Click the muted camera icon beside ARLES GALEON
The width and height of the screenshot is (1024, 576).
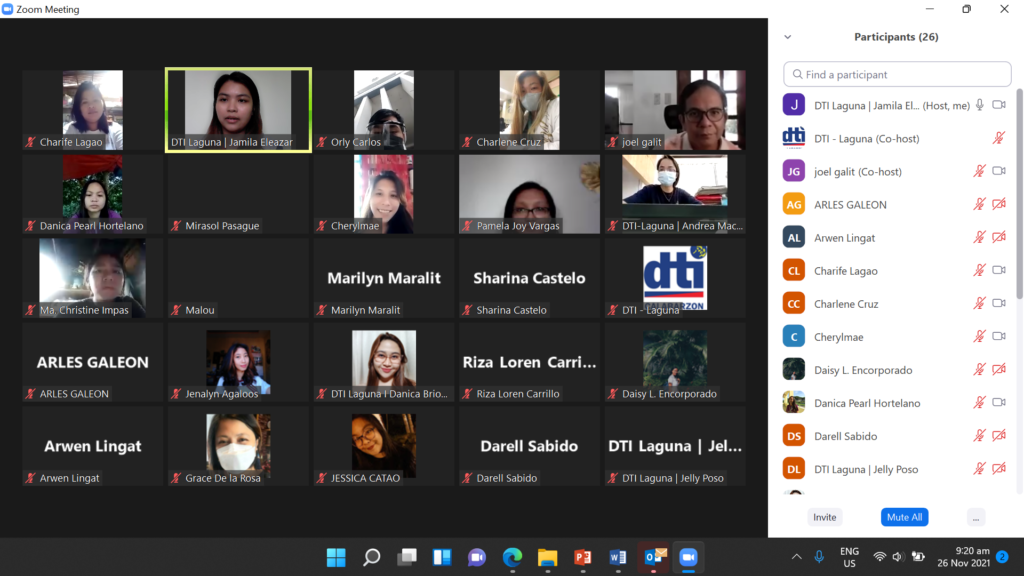pos(999,204)
